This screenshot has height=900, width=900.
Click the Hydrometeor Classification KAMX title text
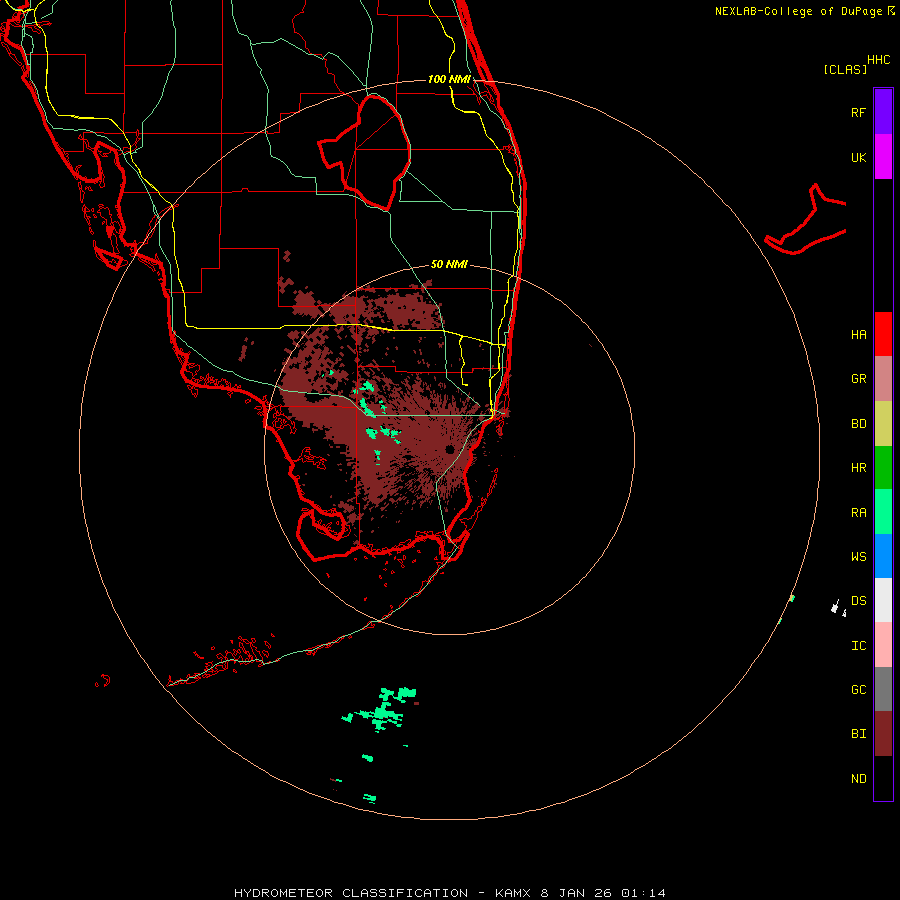(x=449, y=893)
